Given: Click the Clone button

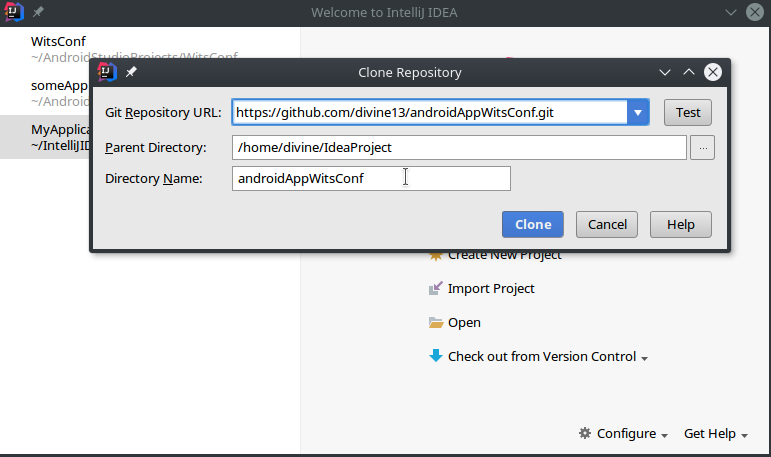Looking at the screenshot, I should 533,225.
